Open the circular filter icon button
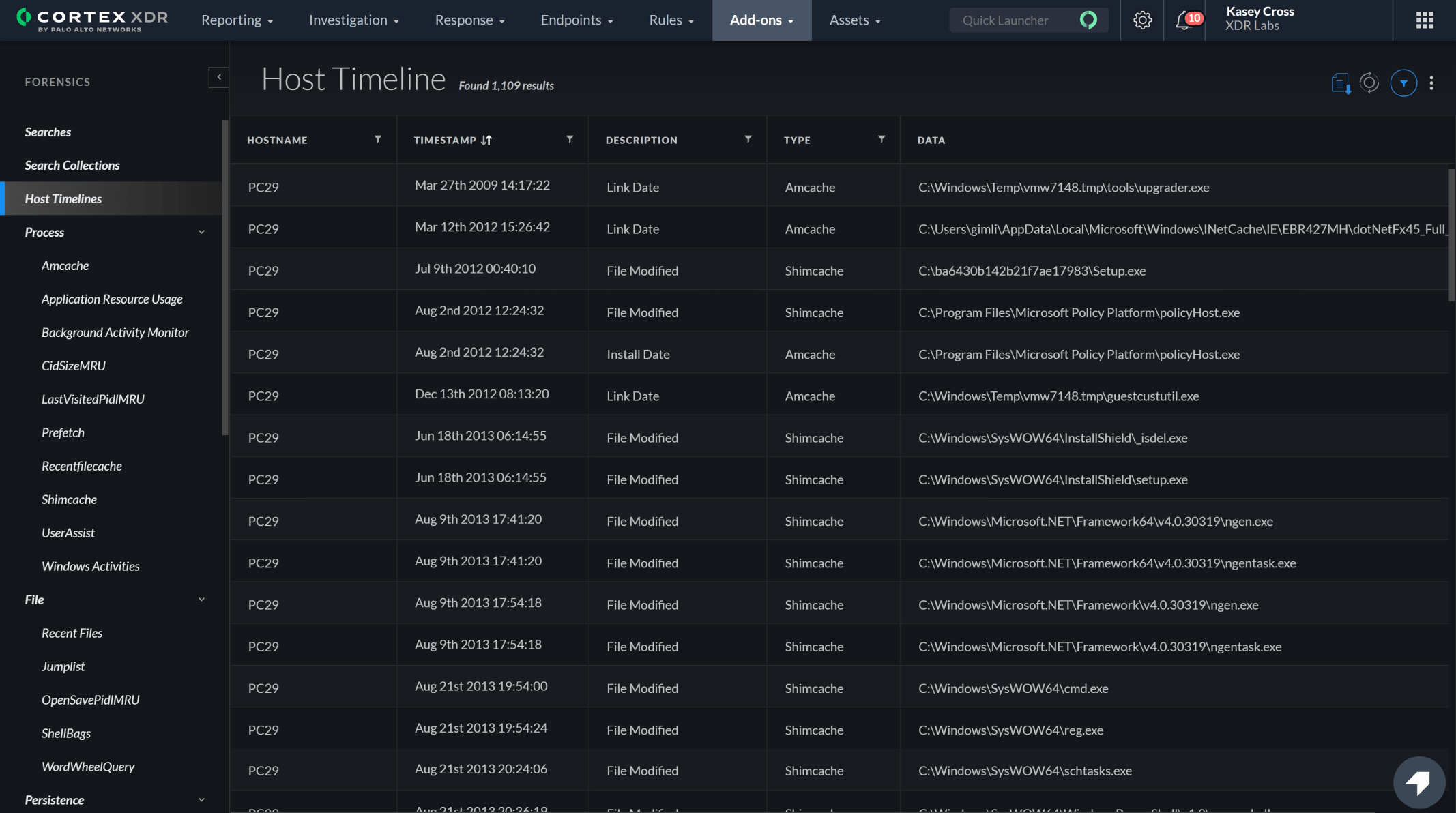This screenshot has width=1456, height=813. [1403, 83]
